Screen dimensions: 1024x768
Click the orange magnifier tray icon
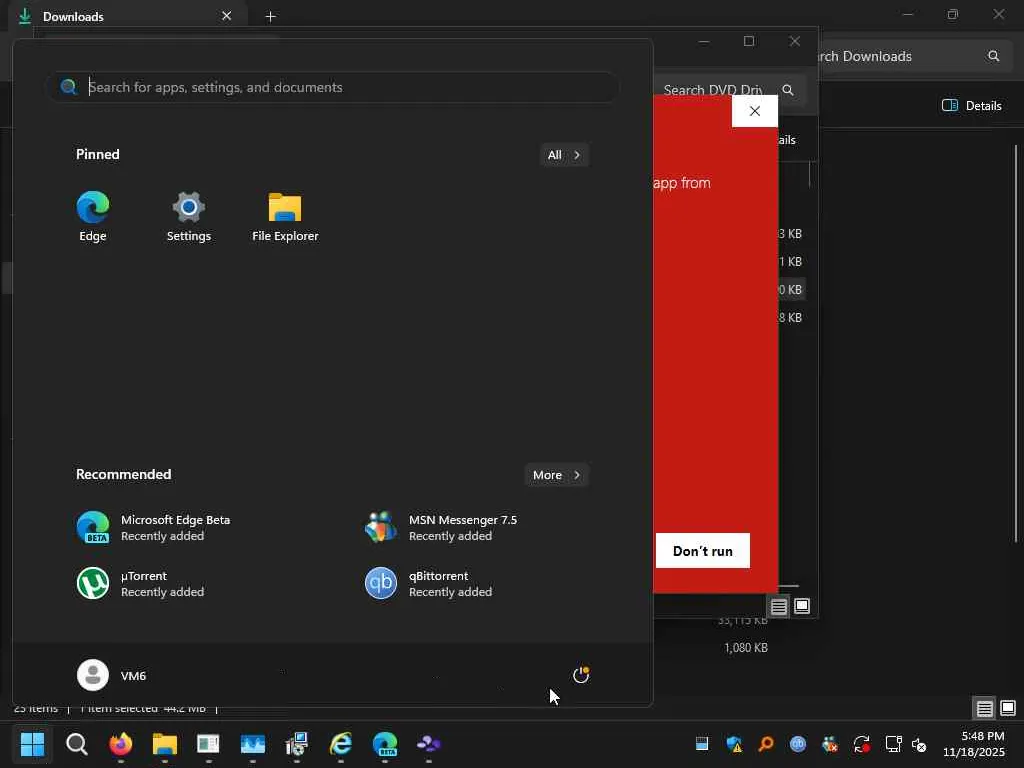click(x=766, y=744)
